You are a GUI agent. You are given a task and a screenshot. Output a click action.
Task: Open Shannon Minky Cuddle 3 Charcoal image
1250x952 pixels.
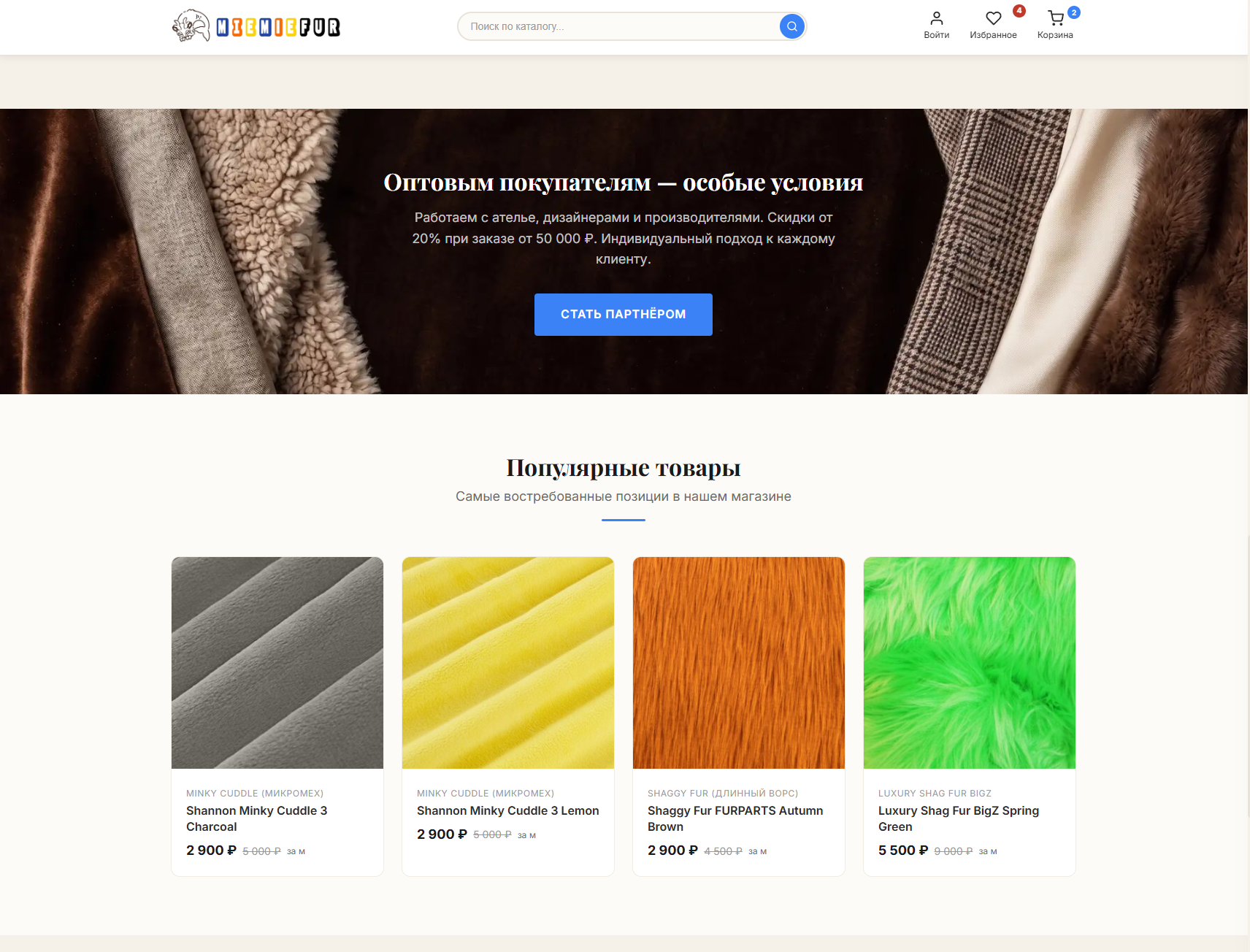[277, 663]
